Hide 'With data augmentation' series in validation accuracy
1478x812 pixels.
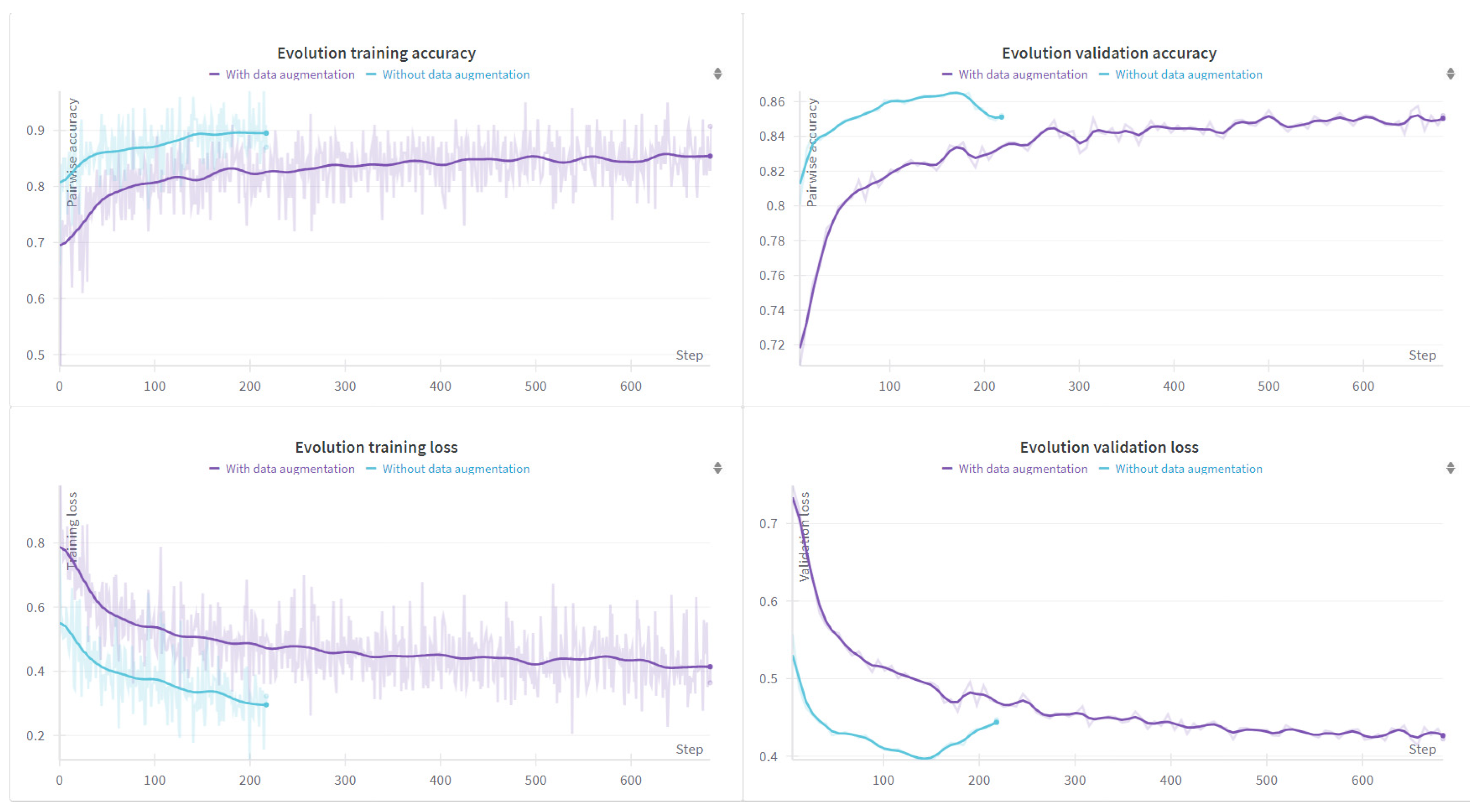tap(1023, 75)
